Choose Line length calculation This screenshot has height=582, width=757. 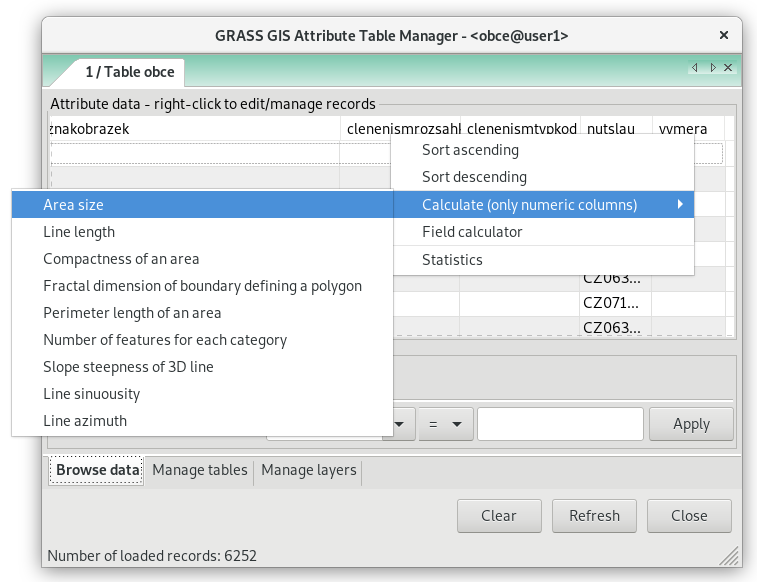(202, 232)
